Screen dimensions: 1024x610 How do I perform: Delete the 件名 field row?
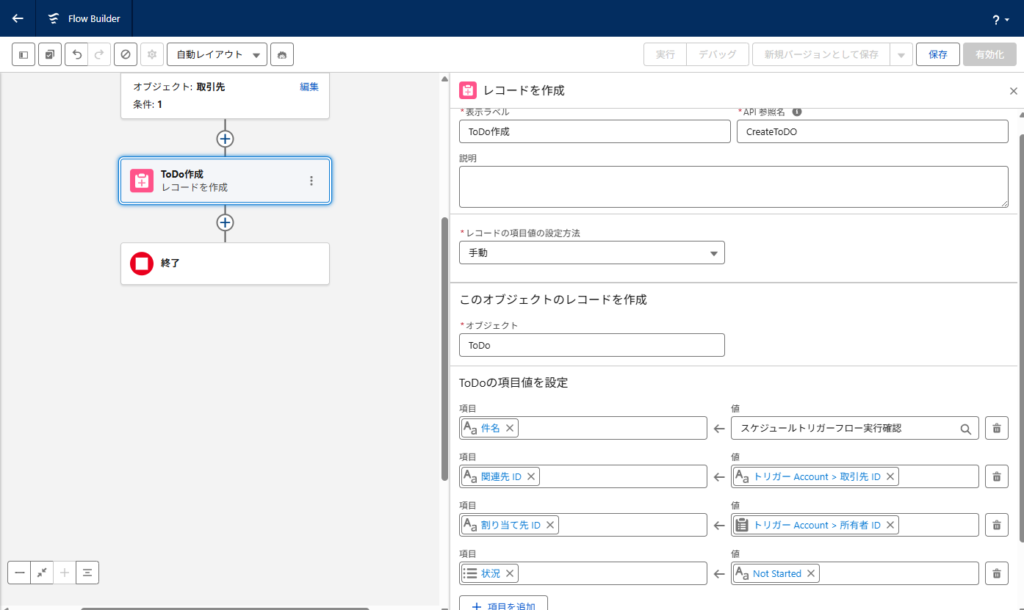tap(997, 428)
